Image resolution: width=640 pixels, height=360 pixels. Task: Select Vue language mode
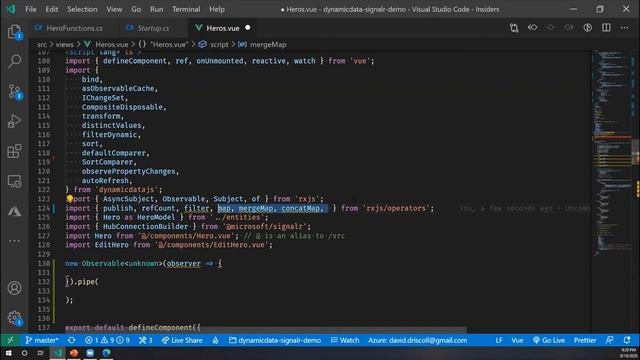(x=517, y=340)
